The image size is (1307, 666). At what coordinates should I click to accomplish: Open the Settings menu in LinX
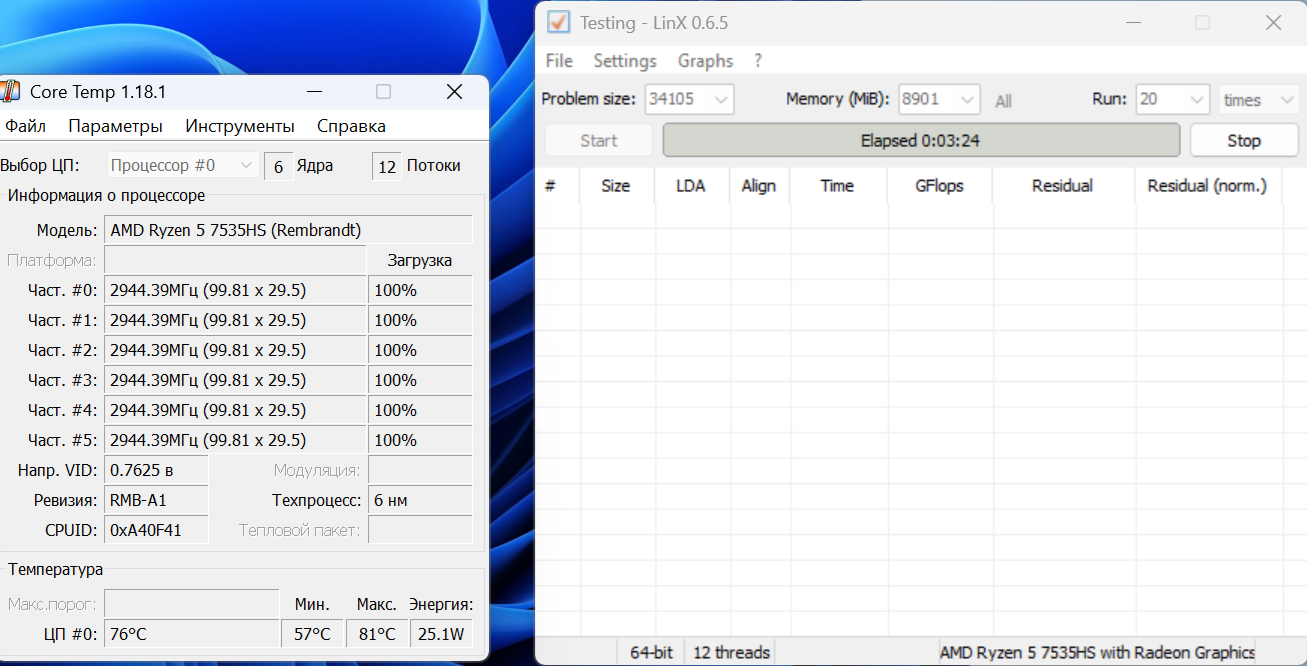[625, 61]
